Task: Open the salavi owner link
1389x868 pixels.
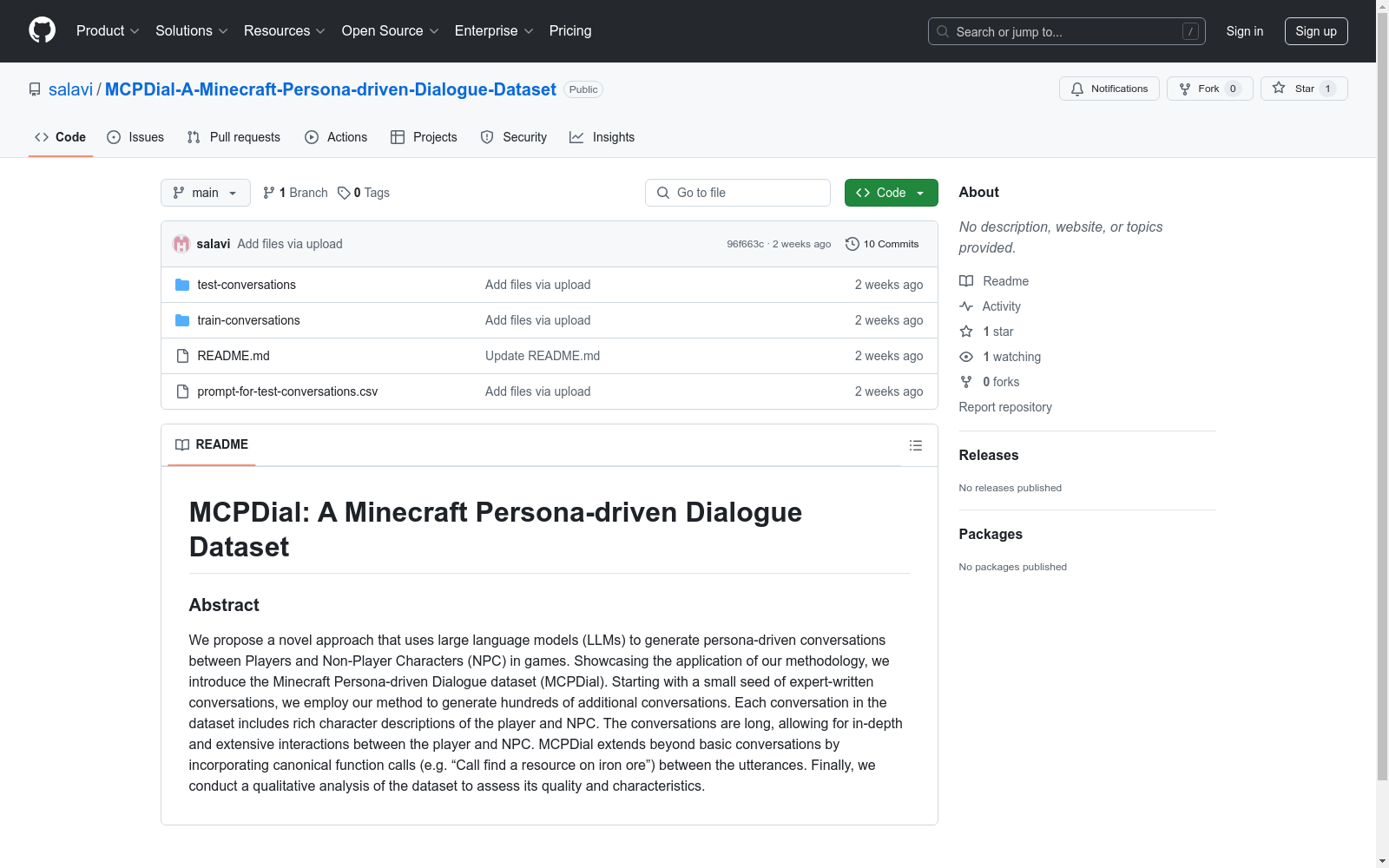Action: coord(70,89)
